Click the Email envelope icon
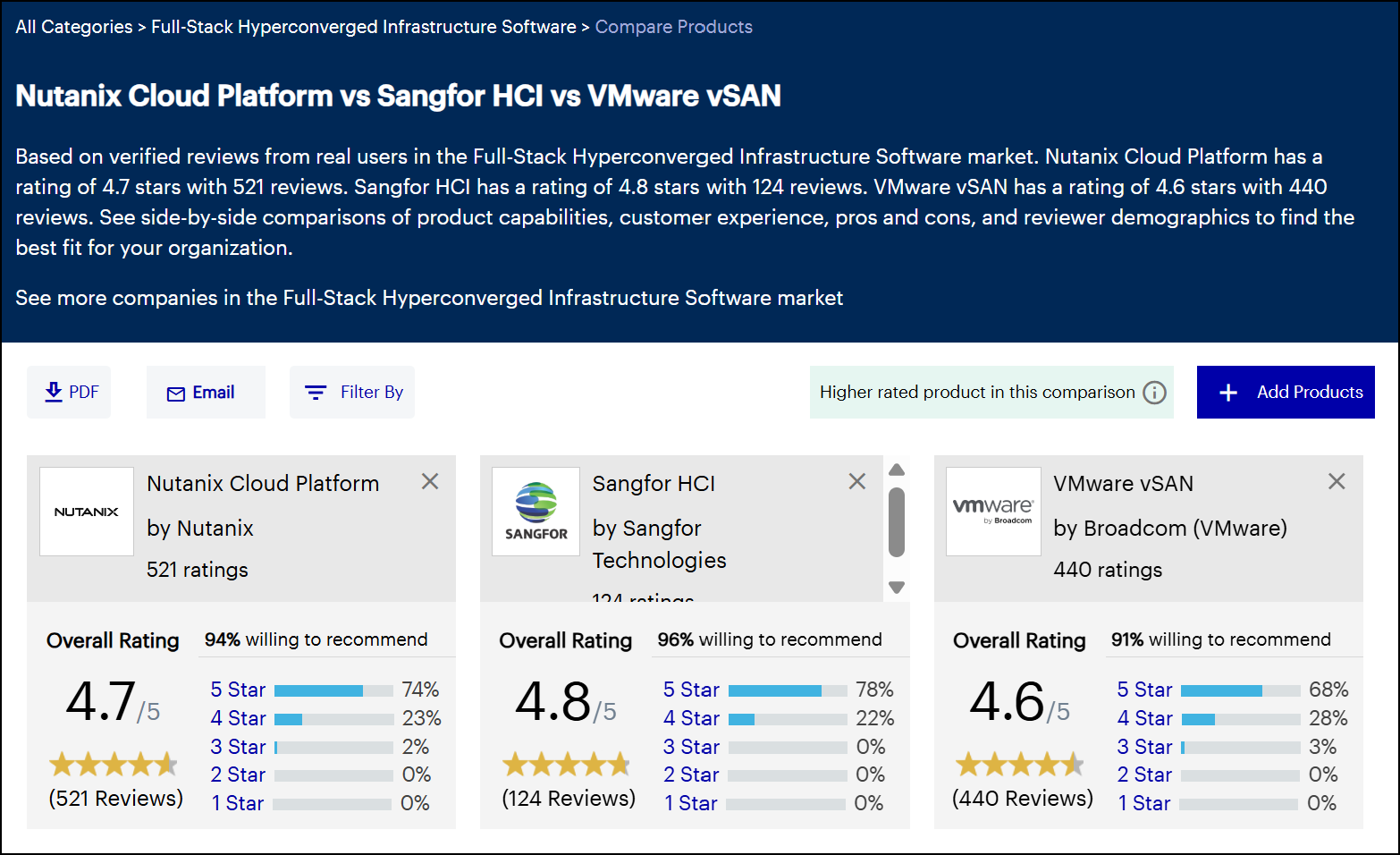 pos(176,394)
